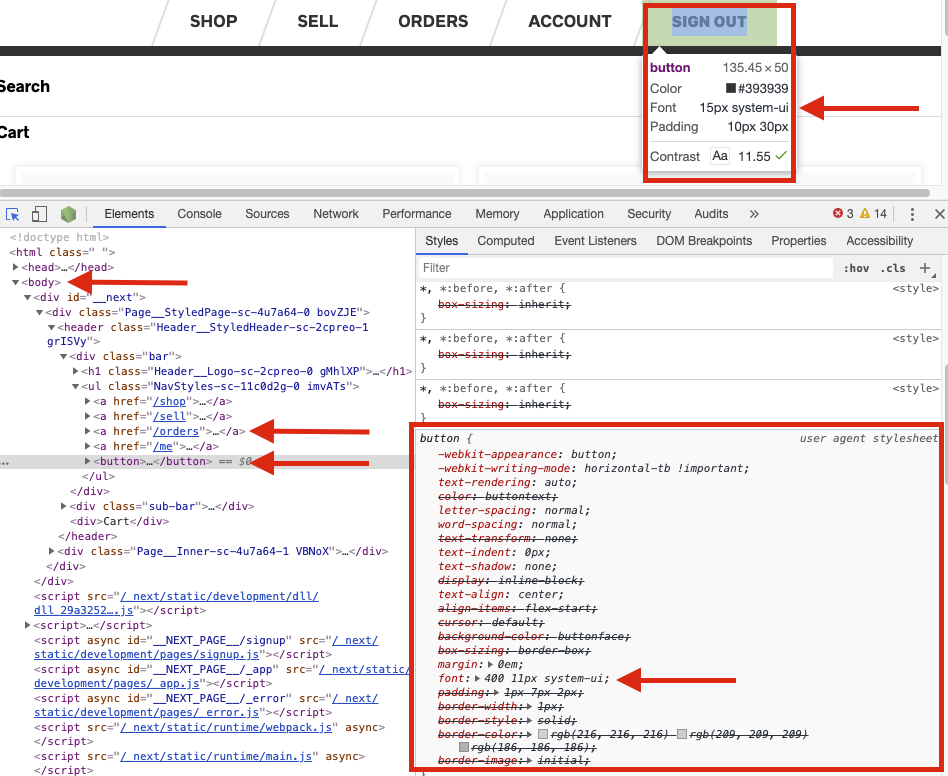The width and height of the screenshot is (948, 776).
Task: Click the /me href link in DOM
Action: (x=163, y=447)
